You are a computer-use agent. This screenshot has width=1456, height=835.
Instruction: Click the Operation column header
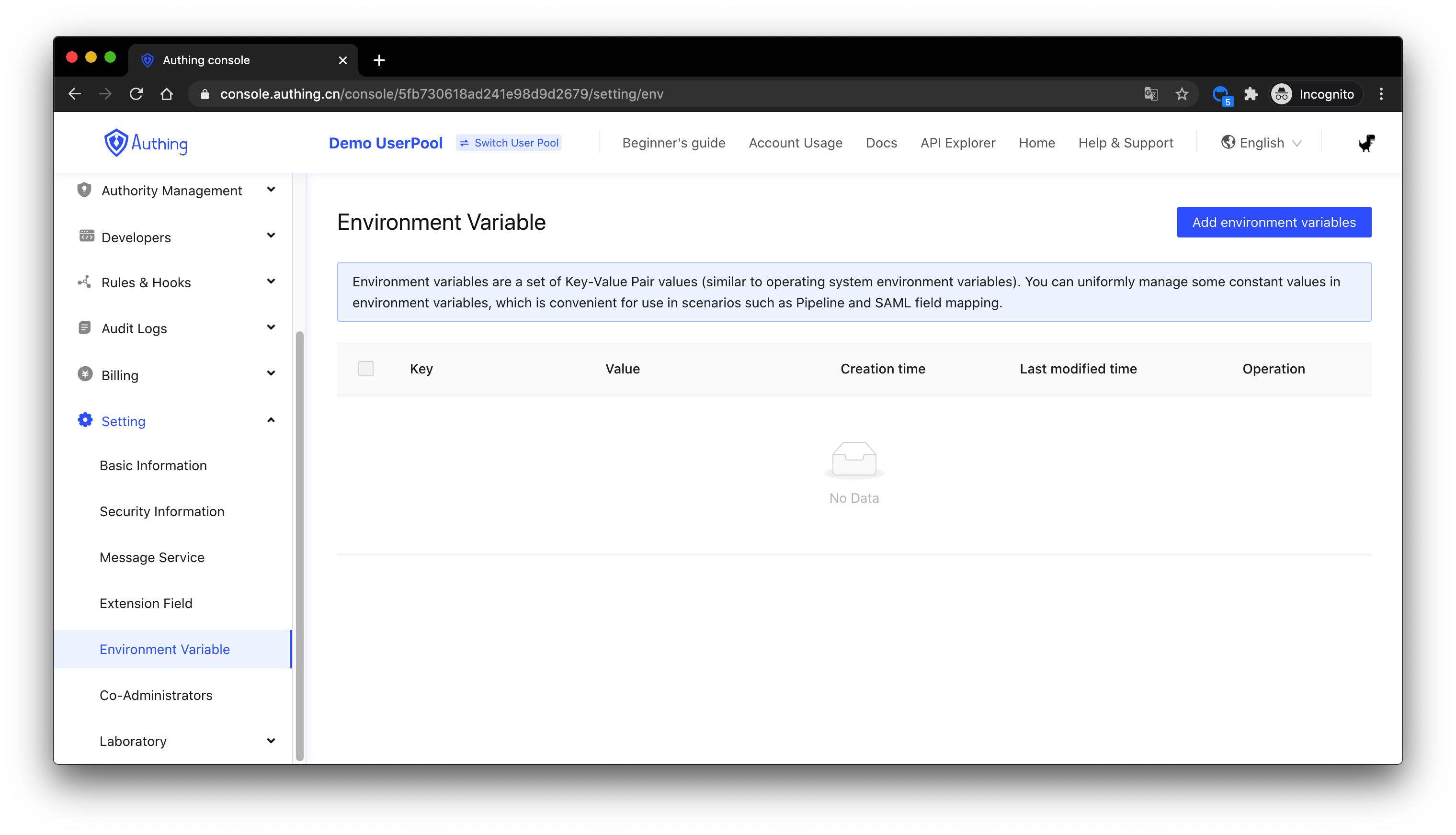(1273, 369)
